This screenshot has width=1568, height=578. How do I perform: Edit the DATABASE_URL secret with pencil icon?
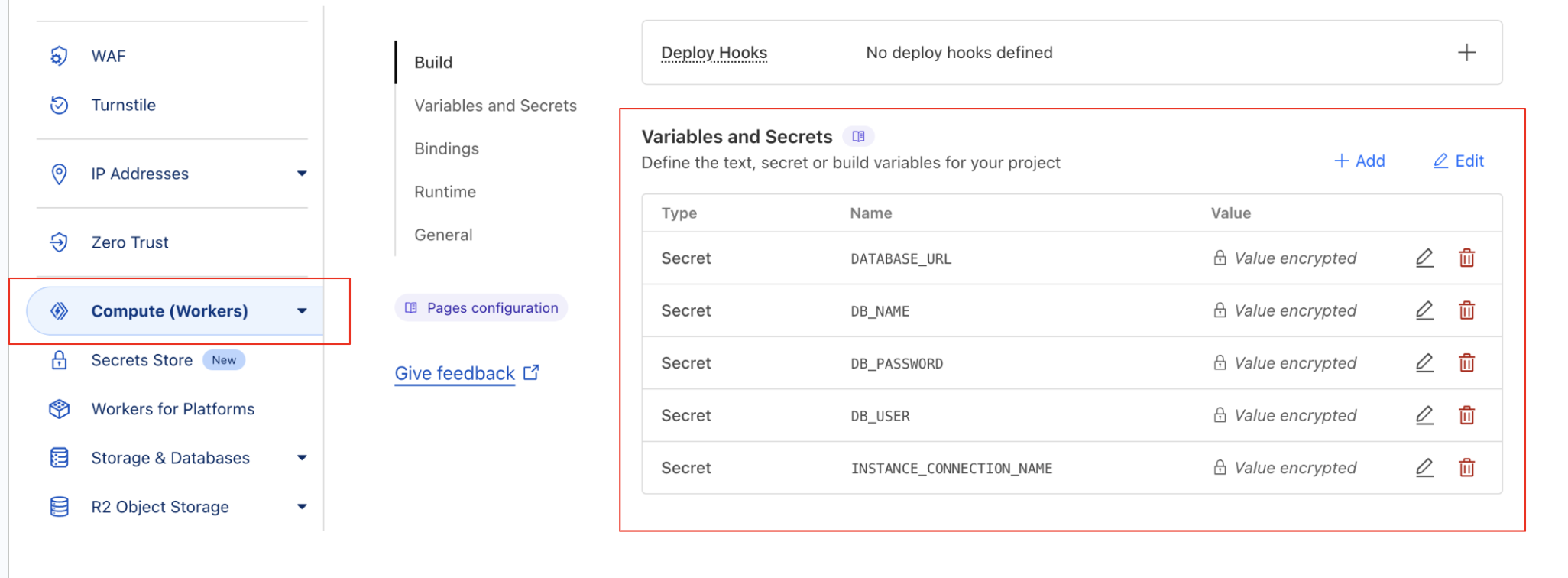coord(1424,258)
